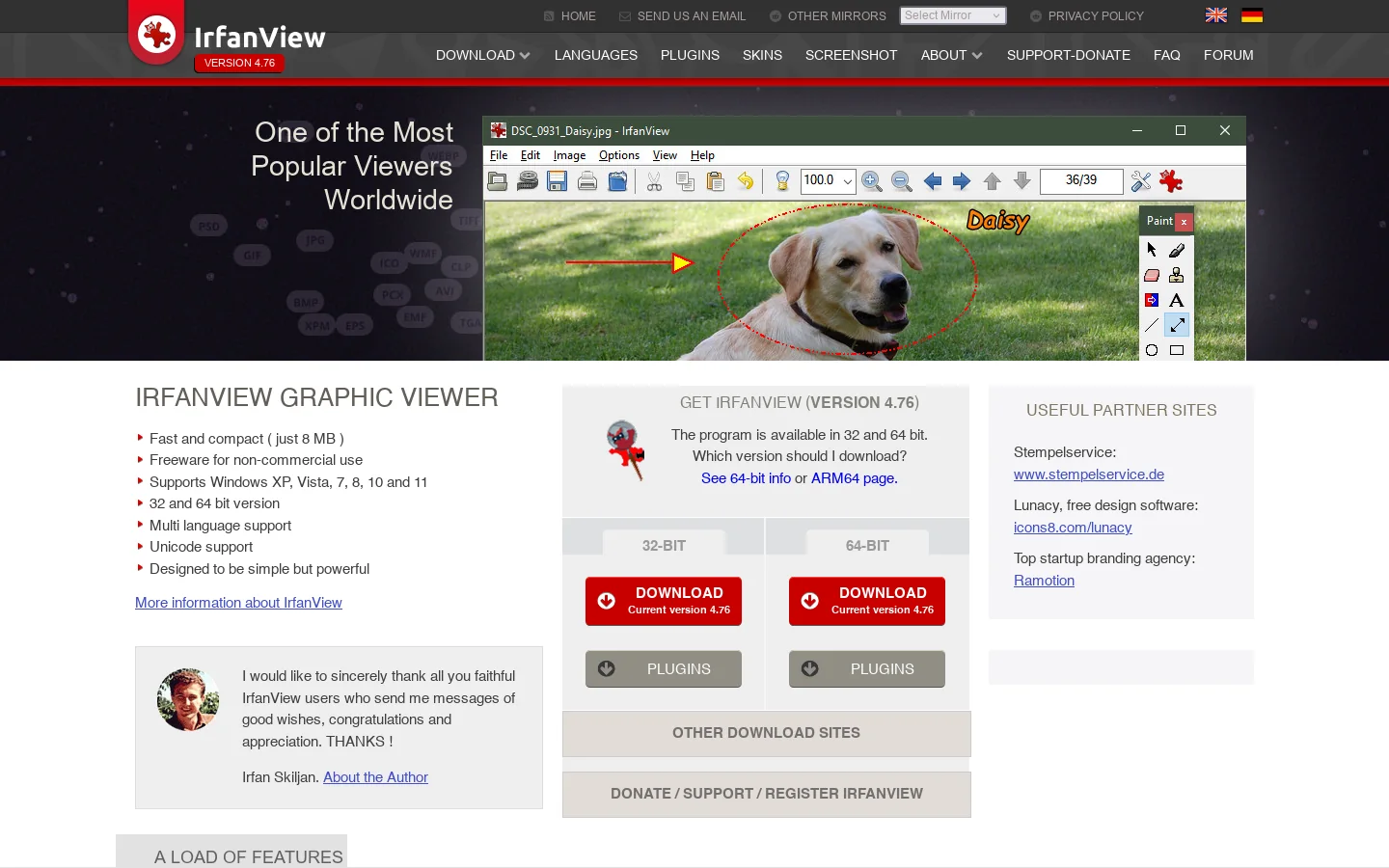The image size is (1389, 868).
Task: Click the Open folder toolbar icon
Action: 498,181
